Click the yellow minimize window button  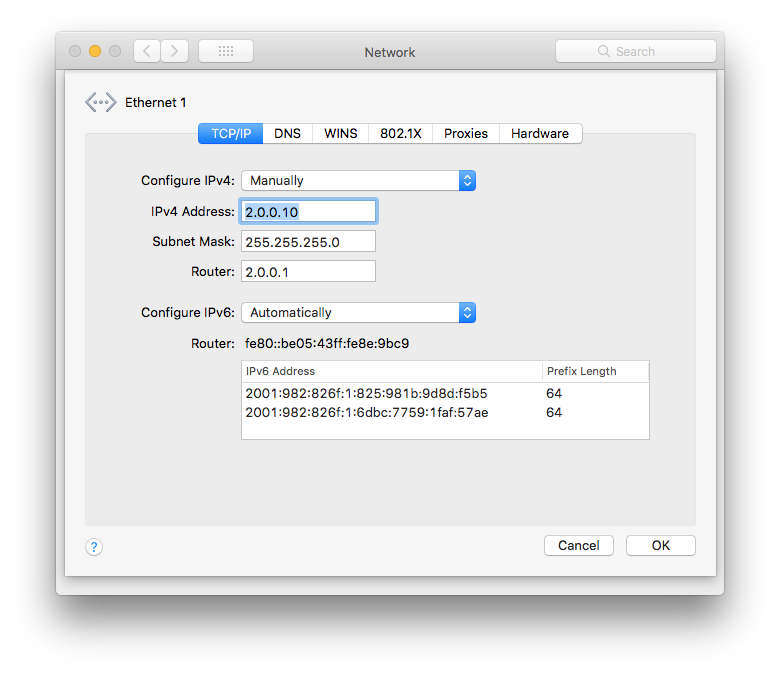click(95, 51)
